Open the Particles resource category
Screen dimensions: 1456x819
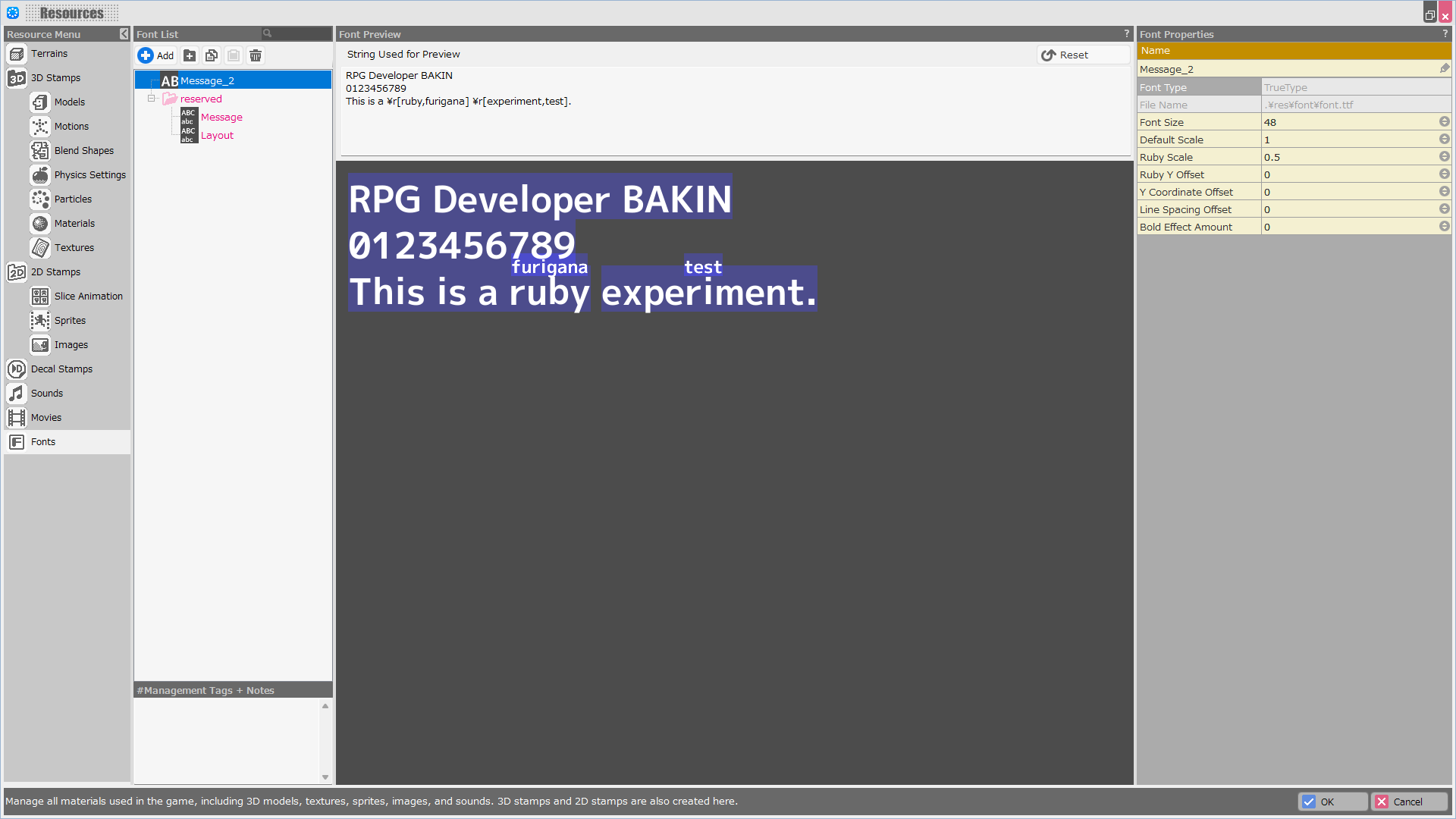73,199
